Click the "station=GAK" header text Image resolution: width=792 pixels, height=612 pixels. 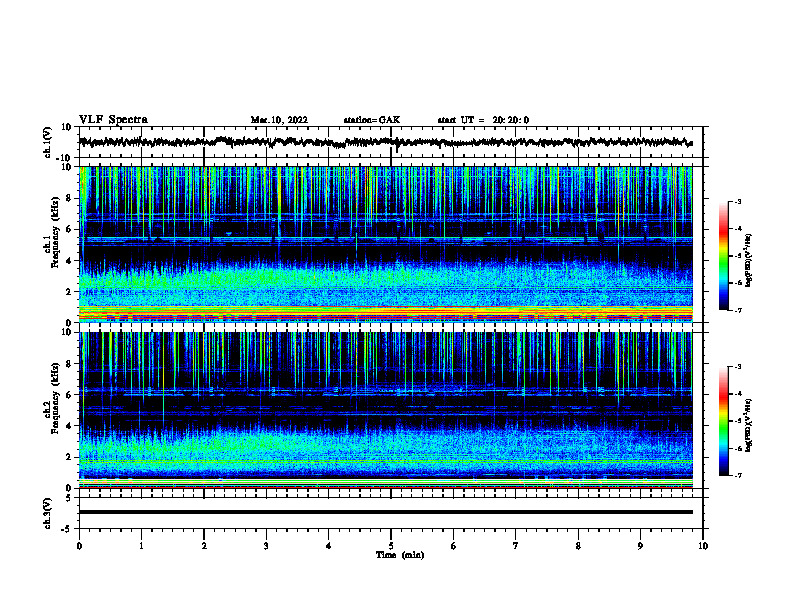click(x=372, y=120)
